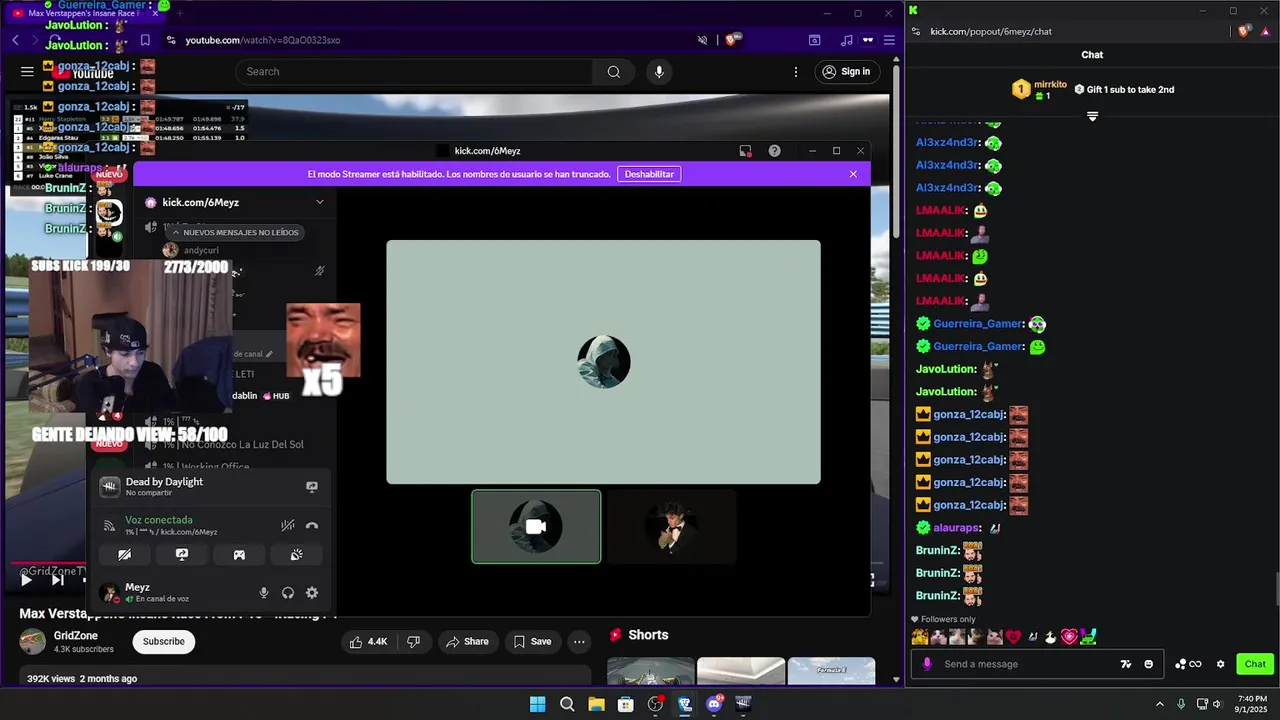The image size is (1280, 720).
Task: Open taskbar clock showing 7:40 PM
Action: [x=1252, y=704]
